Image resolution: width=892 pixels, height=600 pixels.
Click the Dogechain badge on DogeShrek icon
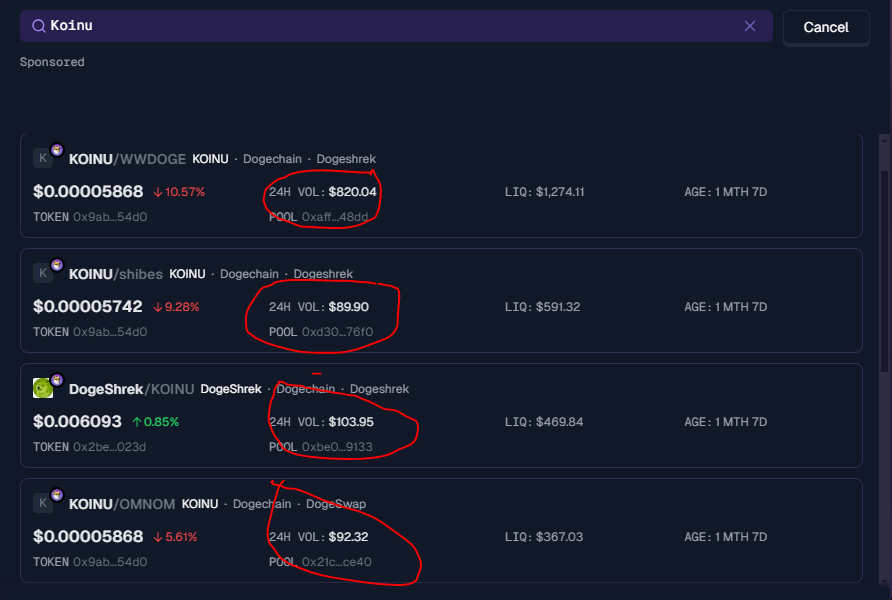(x=57, y=379)
